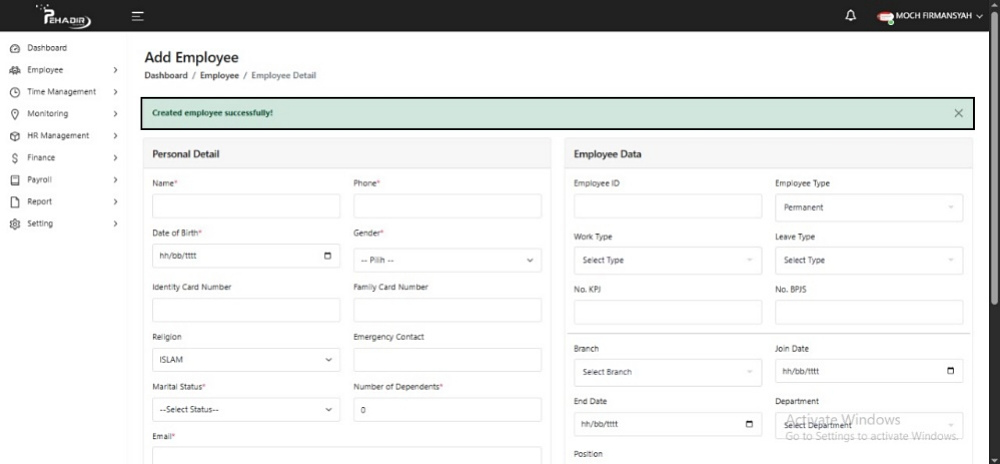The height and width of the screenshot is (464, 1000).
Task: Click the Finance dollar icon
Action: (15, 158)
